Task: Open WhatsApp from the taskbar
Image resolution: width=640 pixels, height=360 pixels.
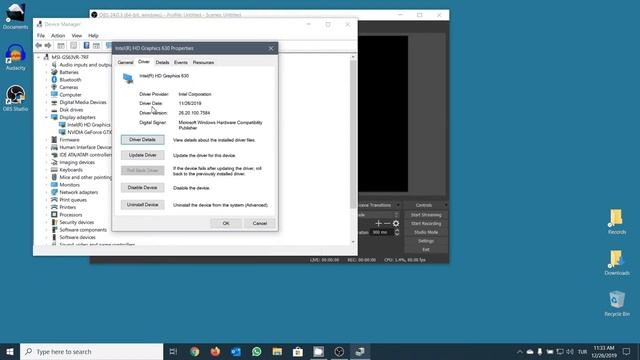Action: (x=256, y=351)
